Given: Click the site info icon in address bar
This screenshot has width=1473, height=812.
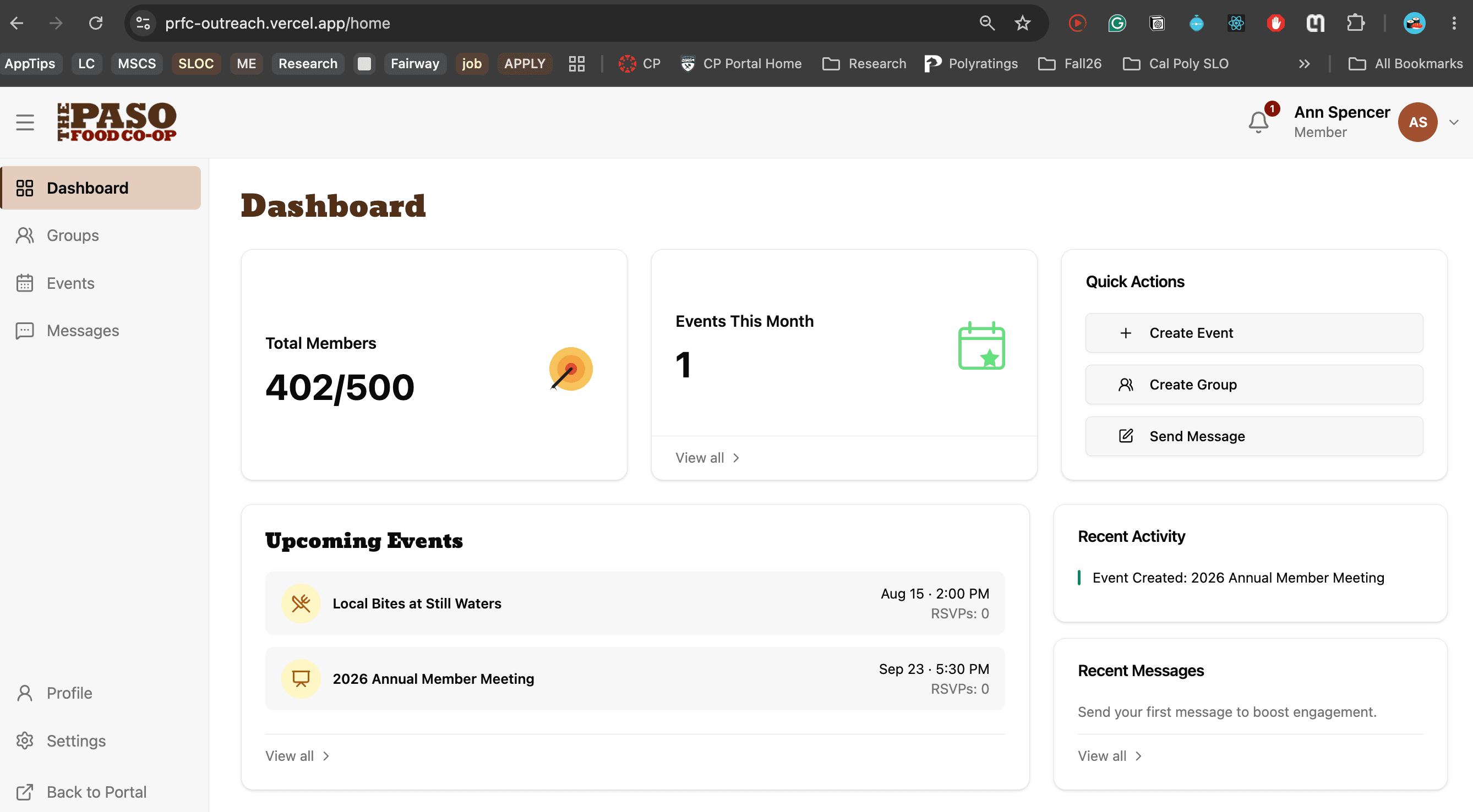Looking at the screenshot, I should 143,23.
